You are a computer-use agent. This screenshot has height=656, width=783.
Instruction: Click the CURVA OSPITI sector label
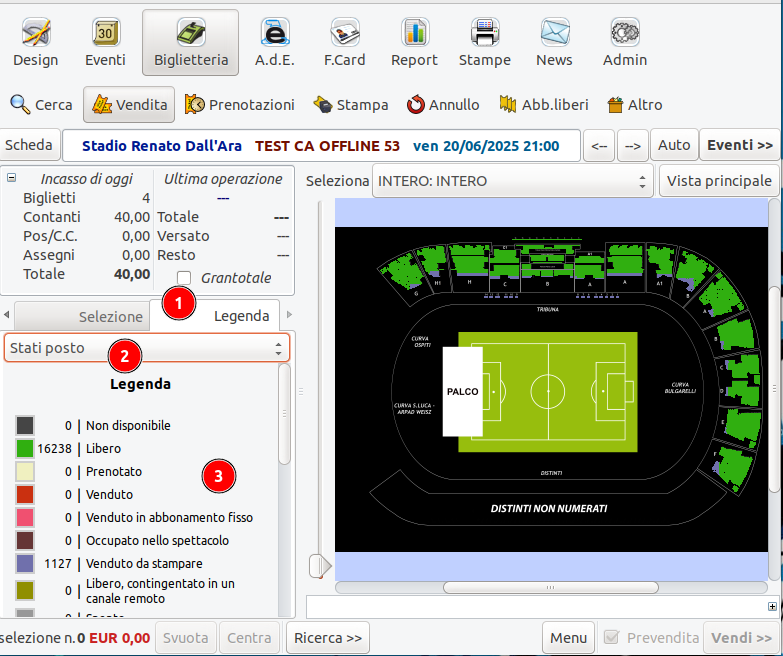[x=420, y=341]
